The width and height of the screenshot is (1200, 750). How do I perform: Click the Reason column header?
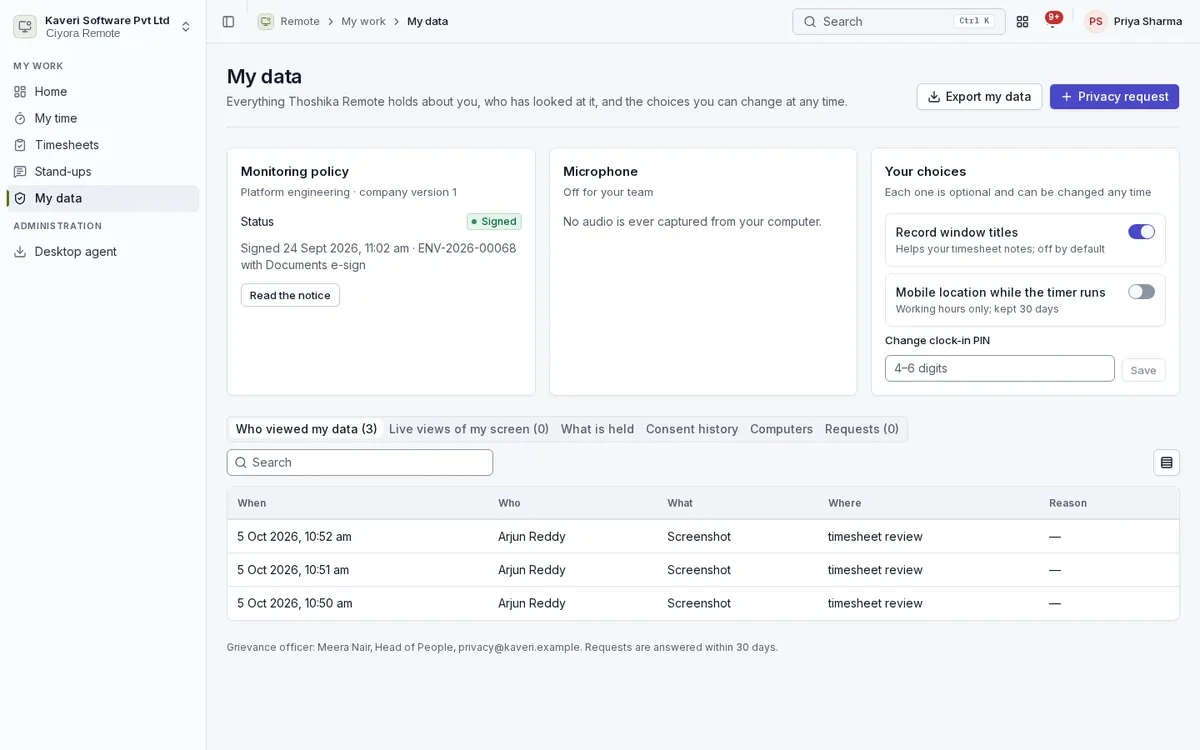click(1067, 503)
